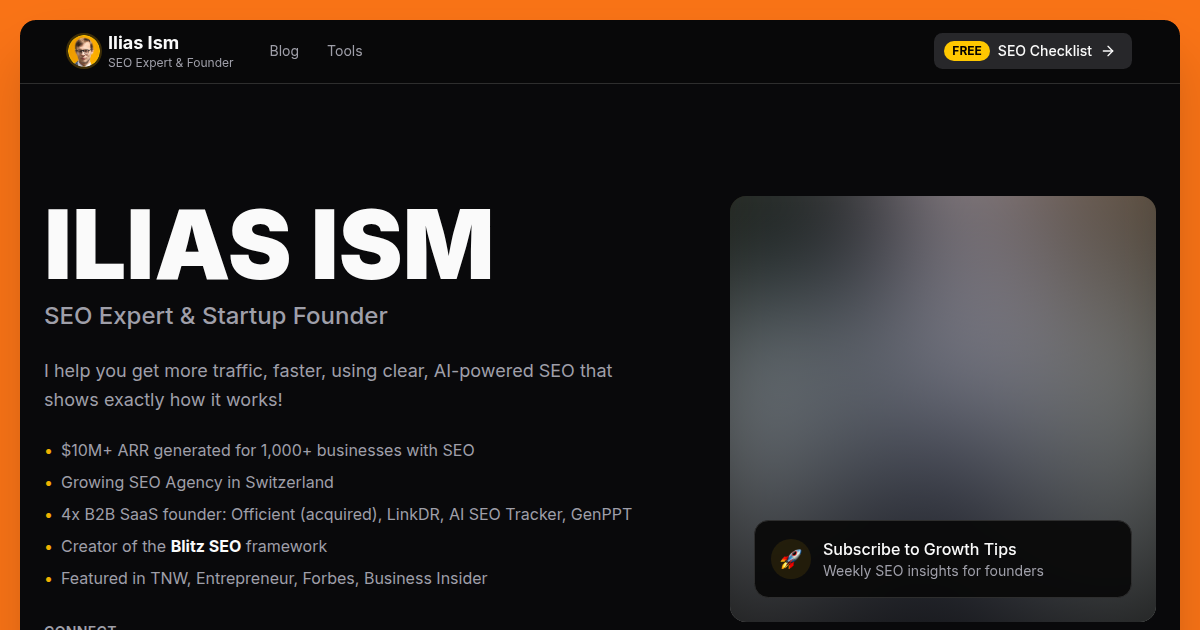Screen dimensions: 1200x630
Task: Follow the Blitz SEO framework link
Action: click(x=206, y=547)
